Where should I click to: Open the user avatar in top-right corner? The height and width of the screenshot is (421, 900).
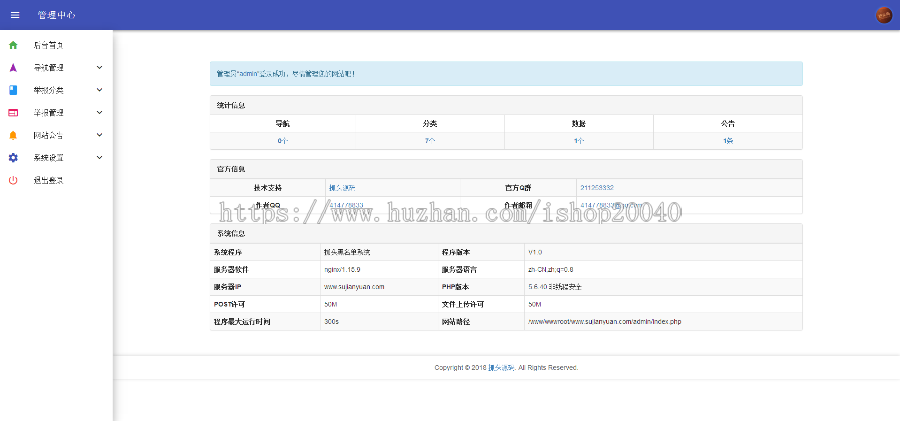(883, 15)
